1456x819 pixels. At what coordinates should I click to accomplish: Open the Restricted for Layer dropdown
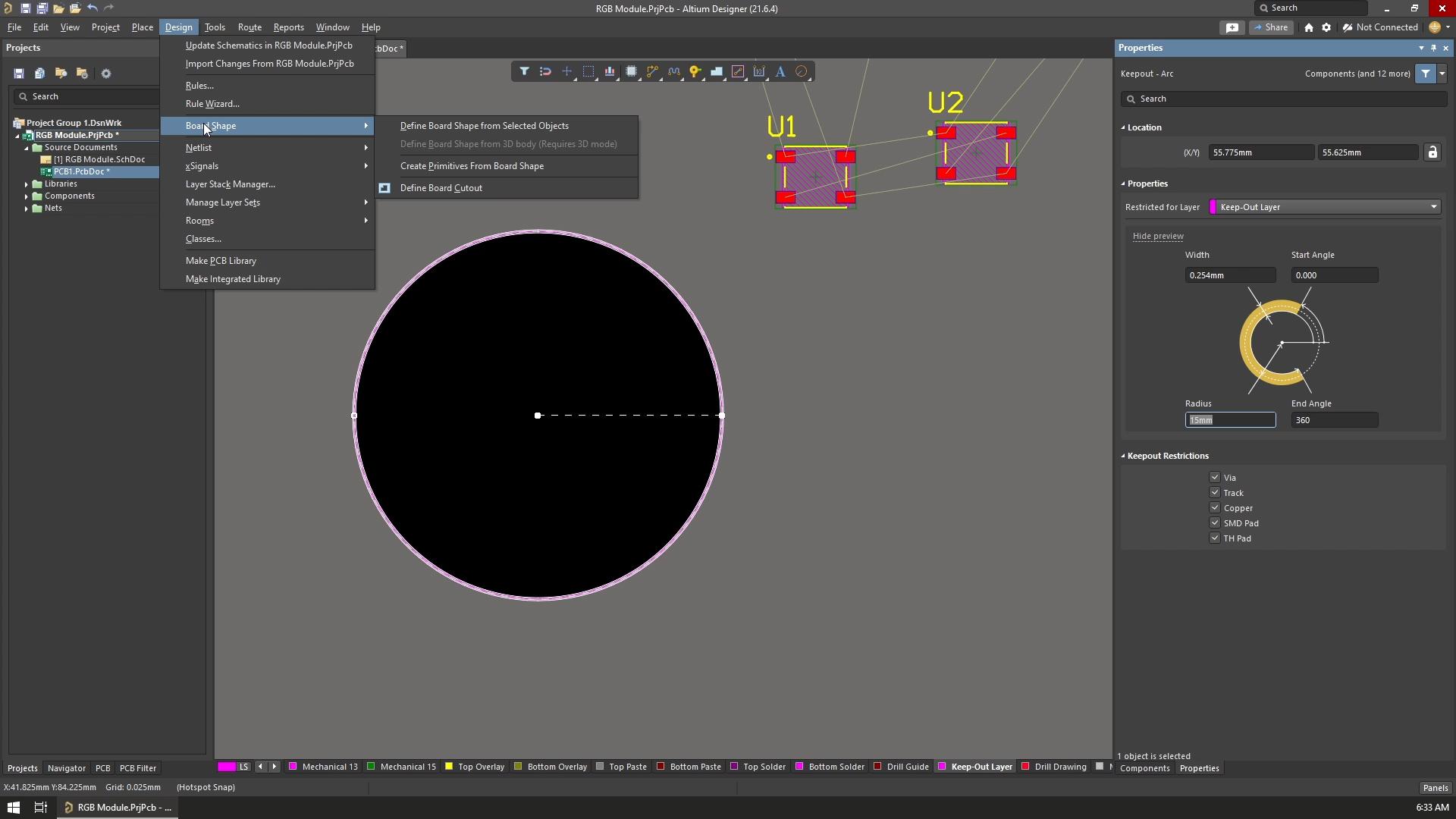pos(1325,207)
